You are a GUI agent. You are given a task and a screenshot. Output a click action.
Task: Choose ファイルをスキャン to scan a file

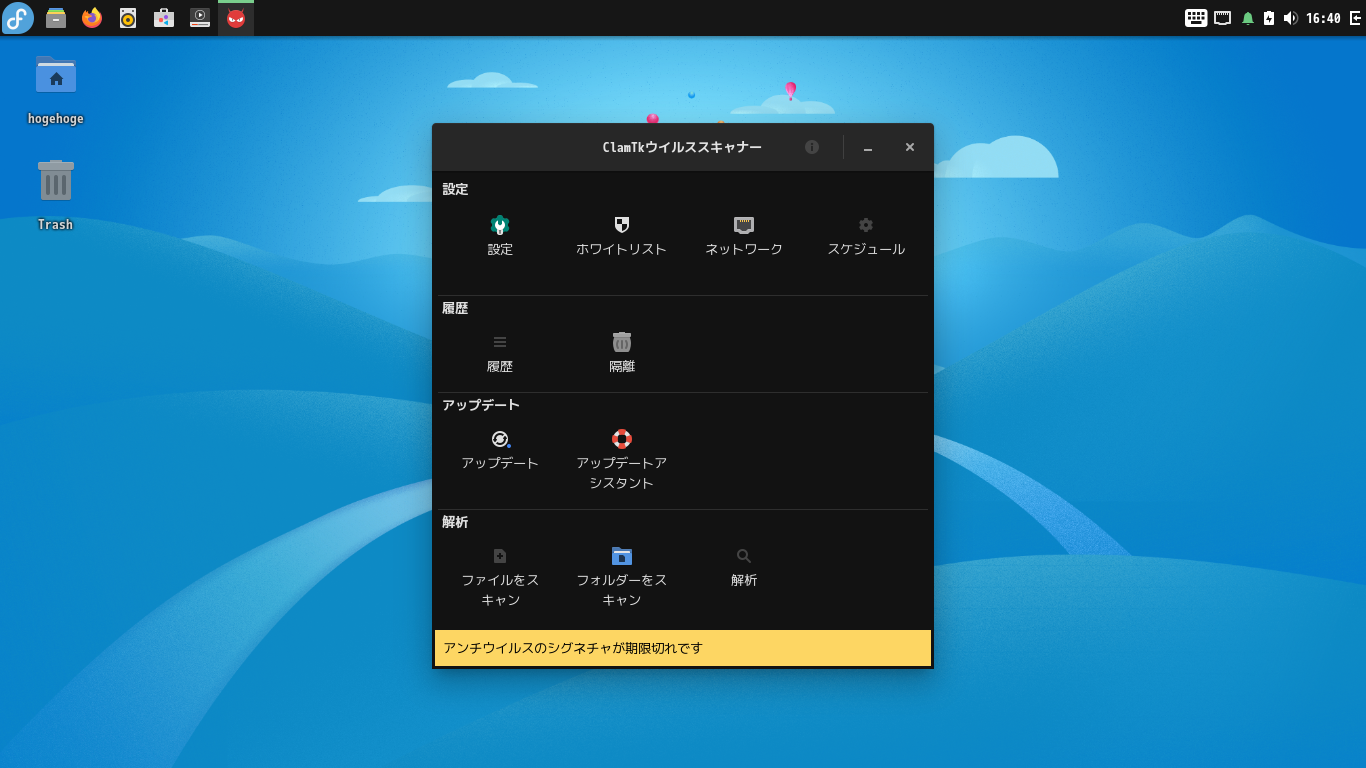click(x=500, y=577)
